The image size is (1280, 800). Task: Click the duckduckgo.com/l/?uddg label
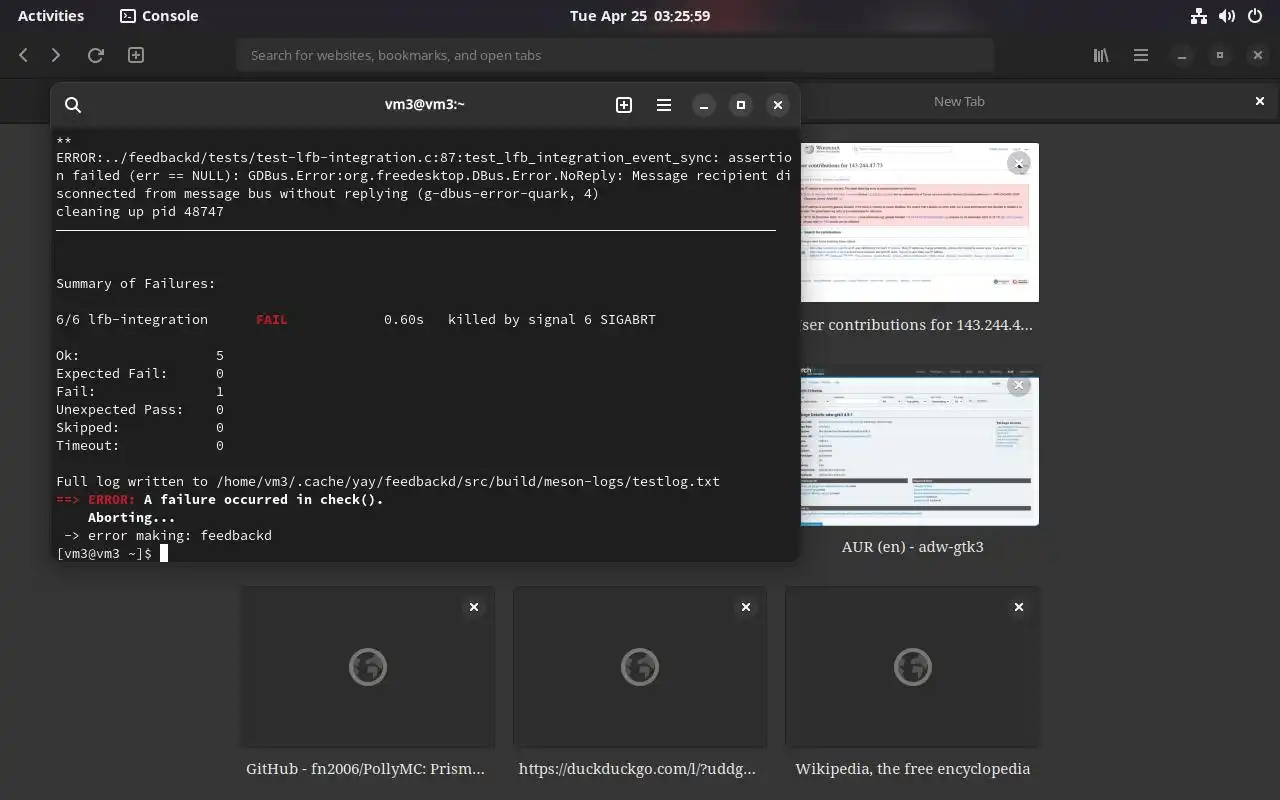(638, 769)
